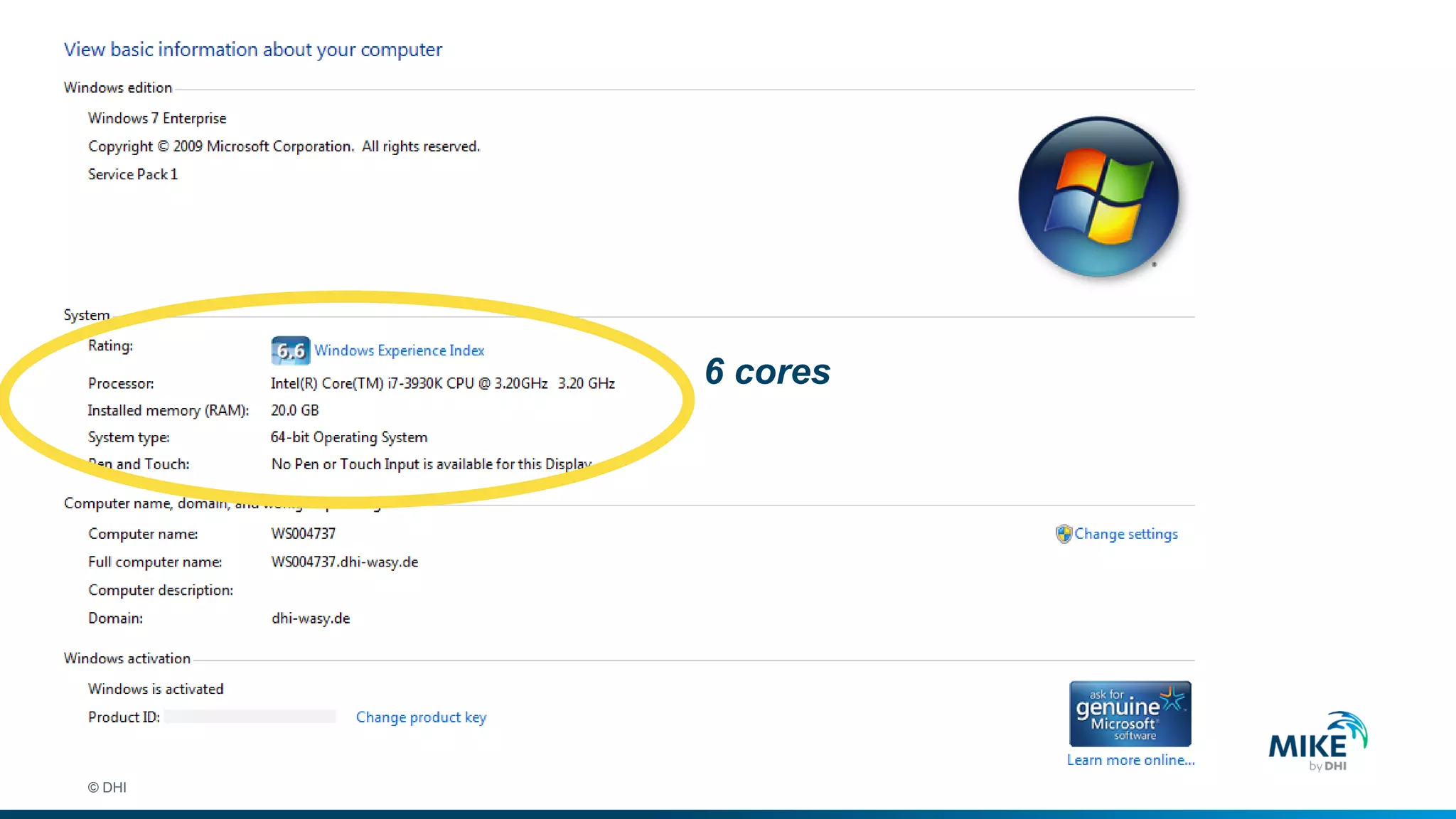Viewport: 1456px width, 819px height.
Task: Select full computer name WS004737.dhi-wasy.de
Action: (x=345, y=562)
